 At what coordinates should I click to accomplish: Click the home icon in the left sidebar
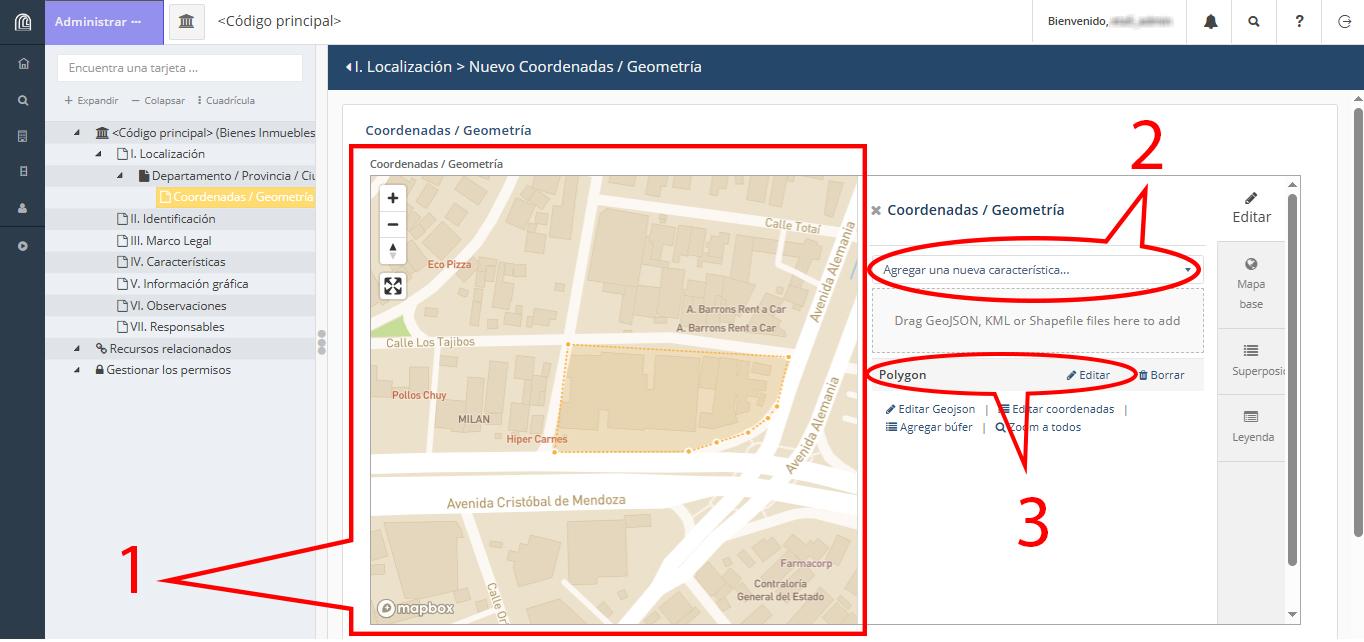22,64
